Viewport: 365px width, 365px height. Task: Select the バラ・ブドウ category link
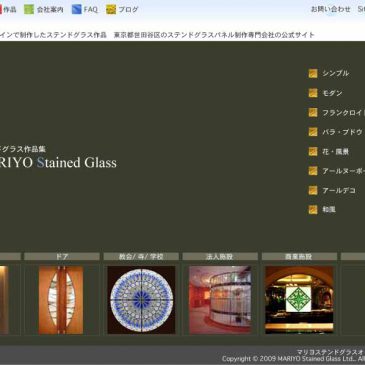click(342, 132)
